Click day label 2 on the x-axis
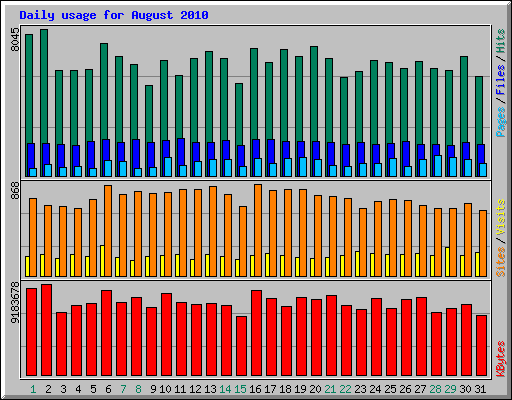Screen dimensions: 512x400 coord(48,389)
